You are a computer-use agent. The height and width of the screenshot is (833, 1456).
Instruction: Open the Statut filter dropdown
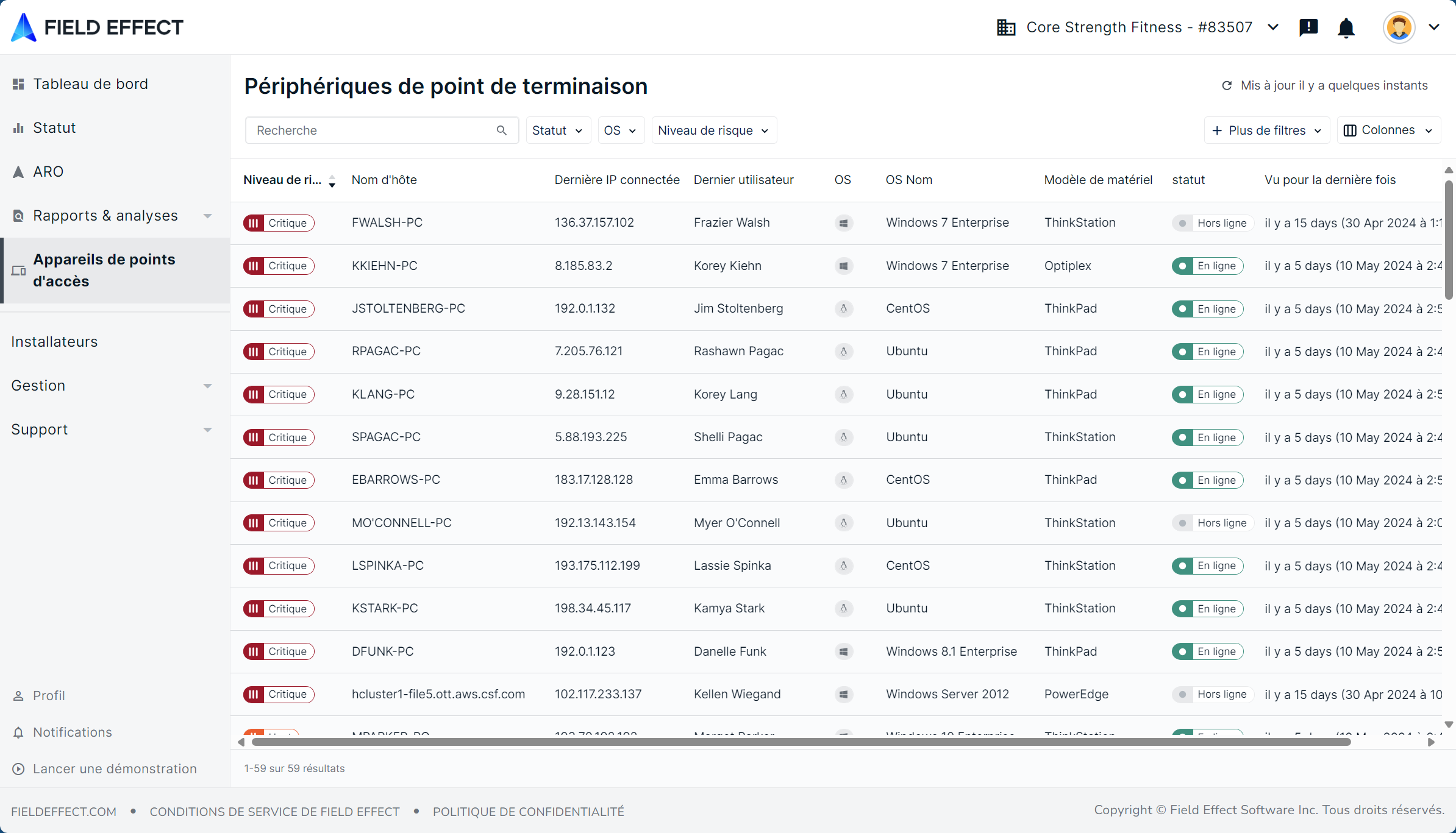point(557,130)
